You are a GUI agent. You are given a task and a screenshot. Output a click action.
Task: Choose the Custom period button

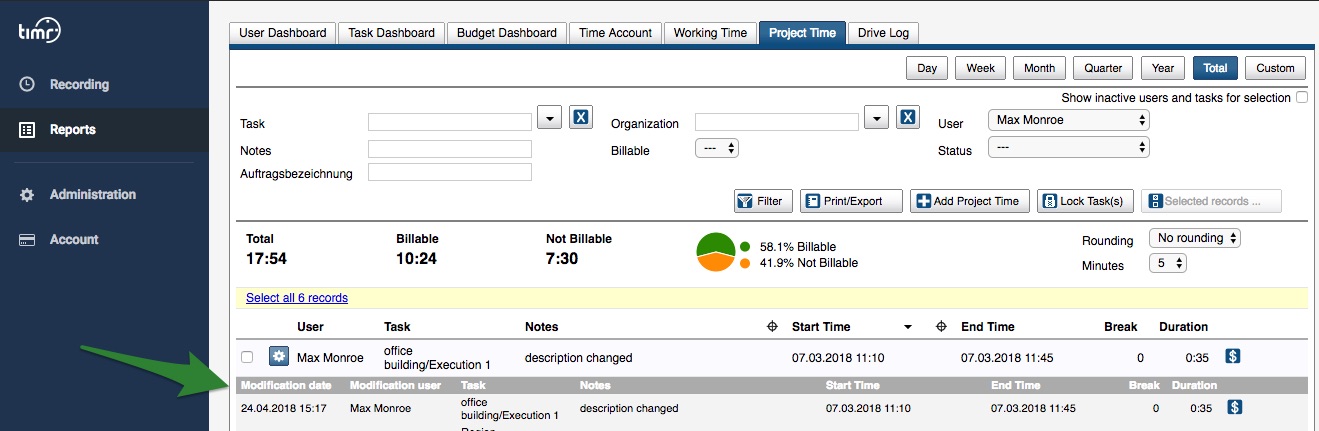pos(1275,68)
